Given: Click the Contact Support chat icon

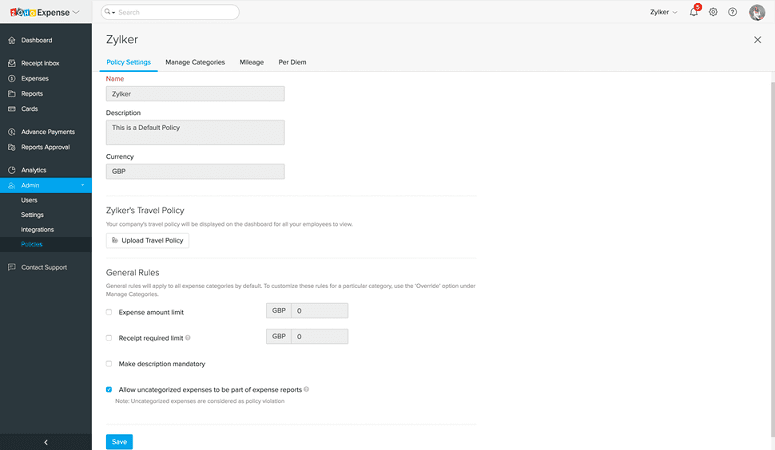Looking at the screenshot, I should [x=12, y=267].
